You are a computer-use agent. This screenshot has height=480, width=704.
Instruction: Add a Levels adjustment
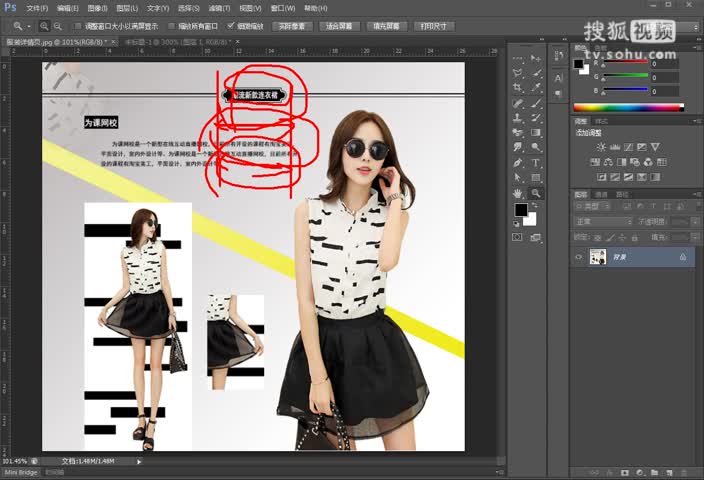(615, 147)
